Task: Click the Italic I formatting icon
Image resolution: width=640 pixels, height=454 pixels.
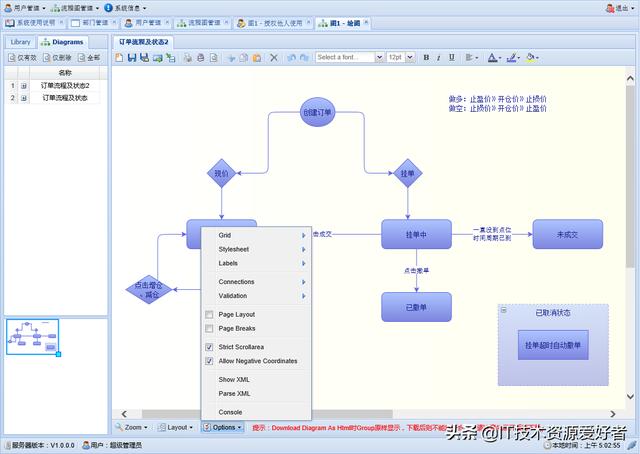Action: click(439, 58)
